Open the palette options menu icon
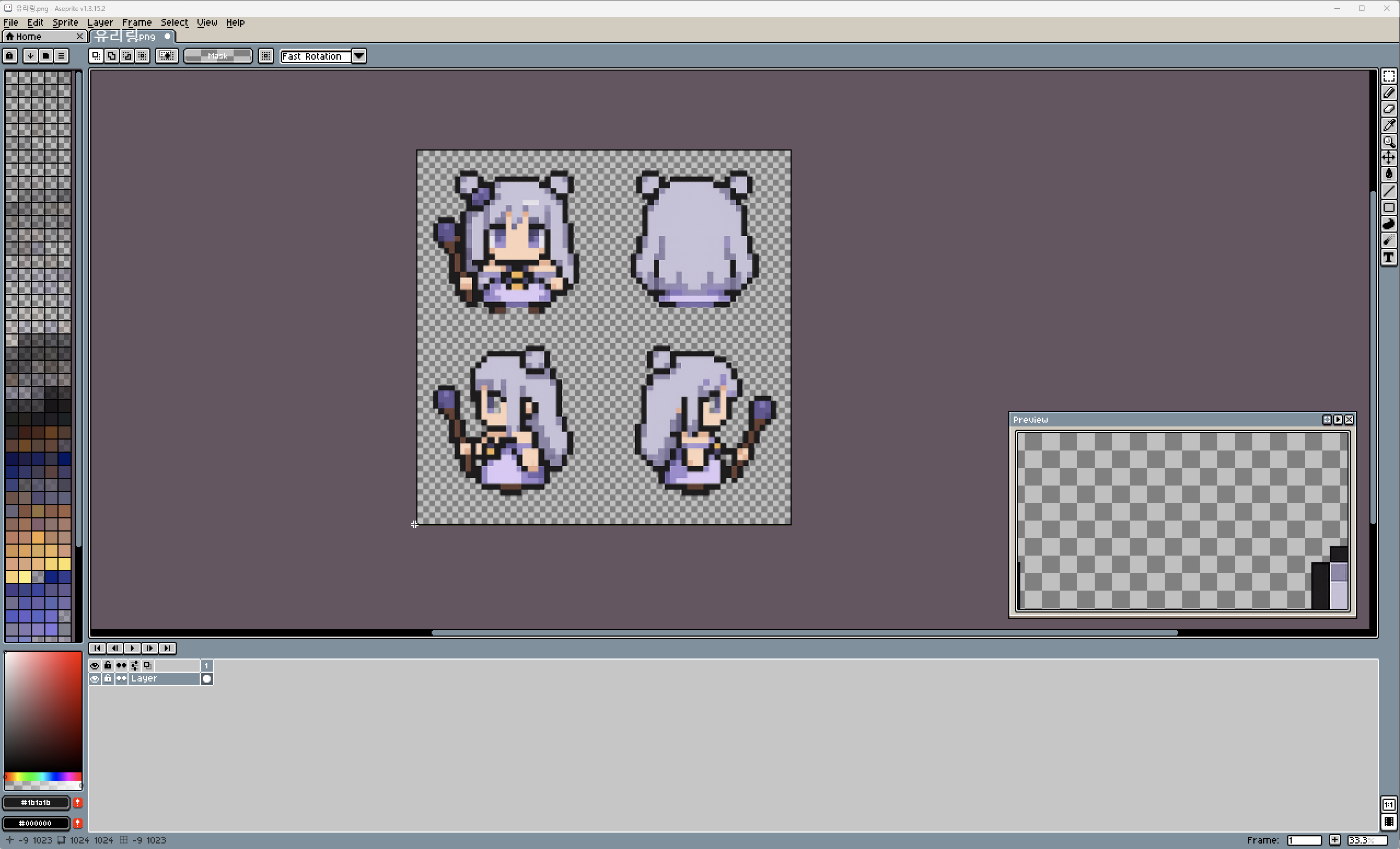Screen dimensions: 1400x849 point(61,56)
